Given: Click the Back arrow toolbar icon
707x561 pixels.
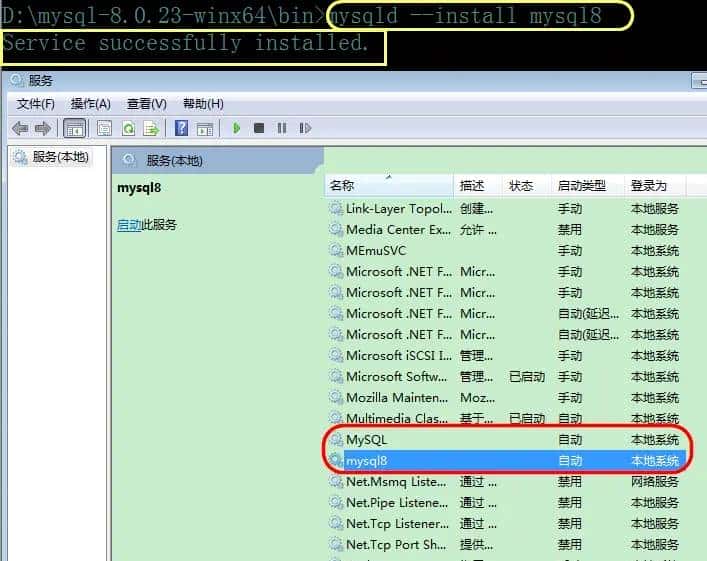Looking at the screenshot, I should pyautogui.click(x=20, y=129).
